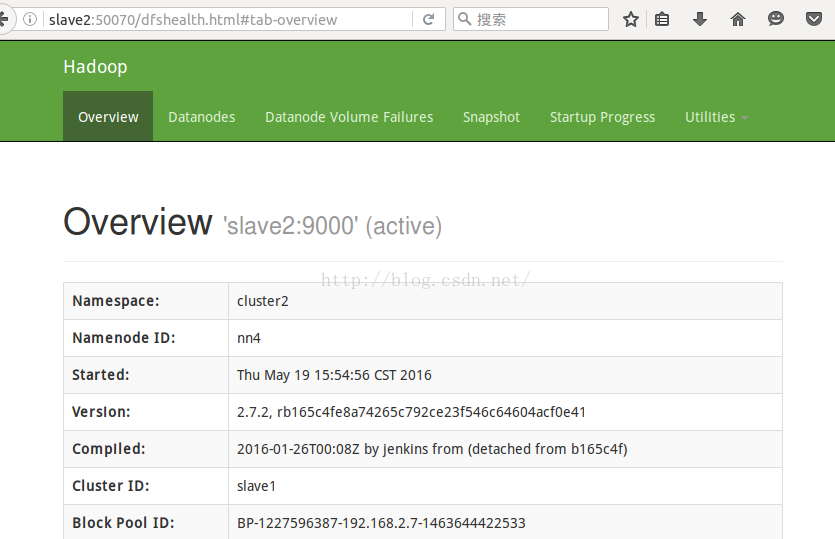This screenshot has height=539, width=835.
Task: Click the browser back arrow button
Action: point(4,20)
